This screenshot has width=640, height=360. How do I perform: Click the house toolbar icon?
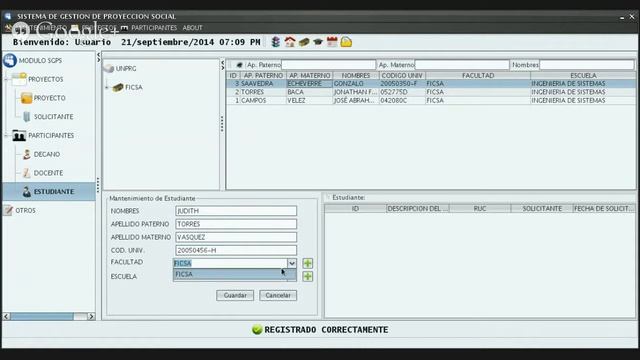[x=290, y=42]
